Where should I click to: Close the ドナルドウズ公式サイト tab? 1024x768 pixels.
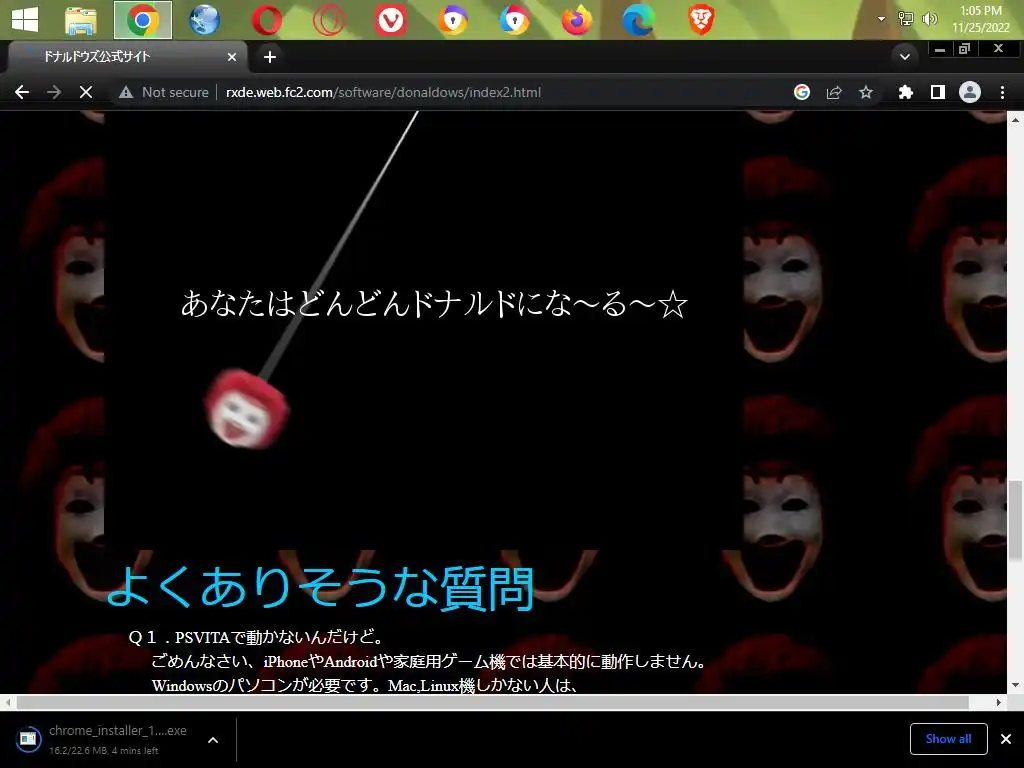232,57
